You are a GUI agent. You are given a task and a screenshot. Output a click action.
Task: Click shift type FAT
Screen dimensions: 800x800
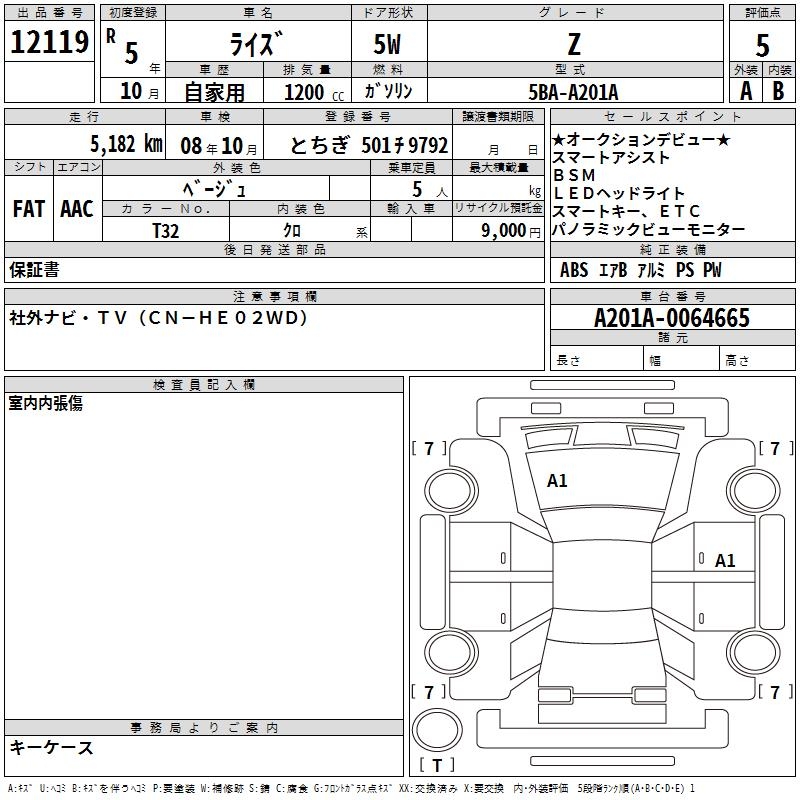[29, 209]
